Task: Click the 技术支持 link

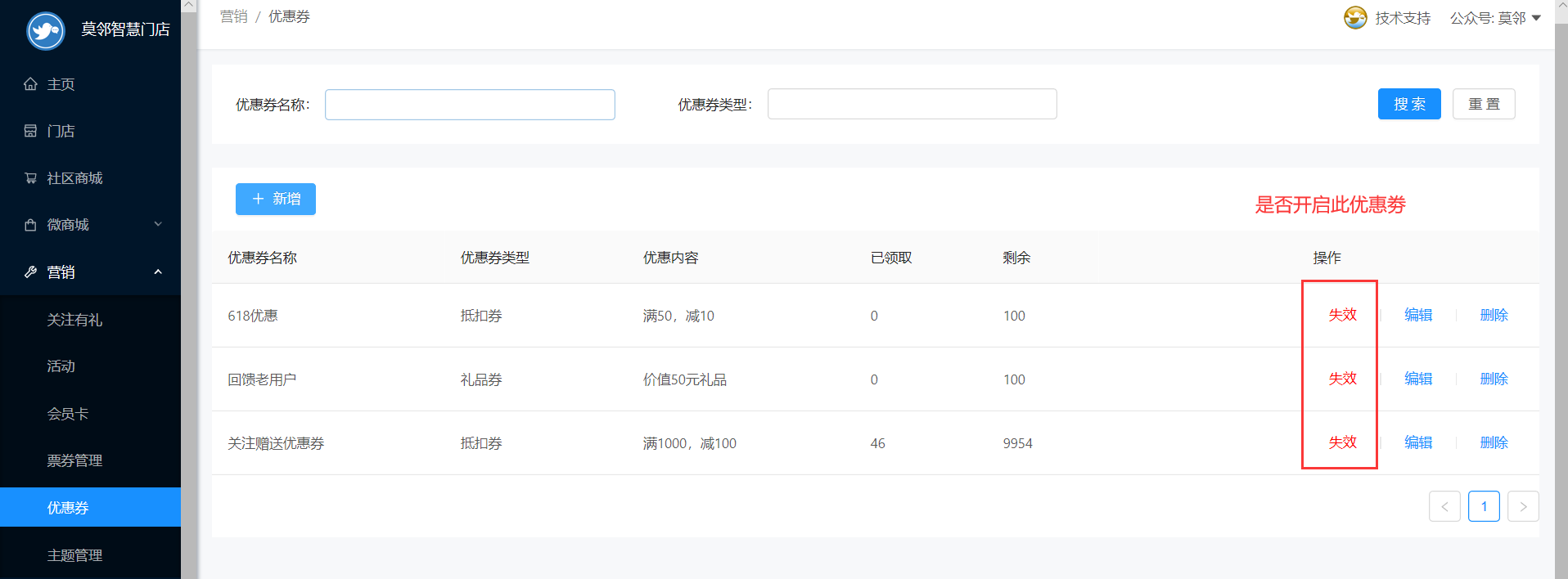Action: coord(1403,18)
